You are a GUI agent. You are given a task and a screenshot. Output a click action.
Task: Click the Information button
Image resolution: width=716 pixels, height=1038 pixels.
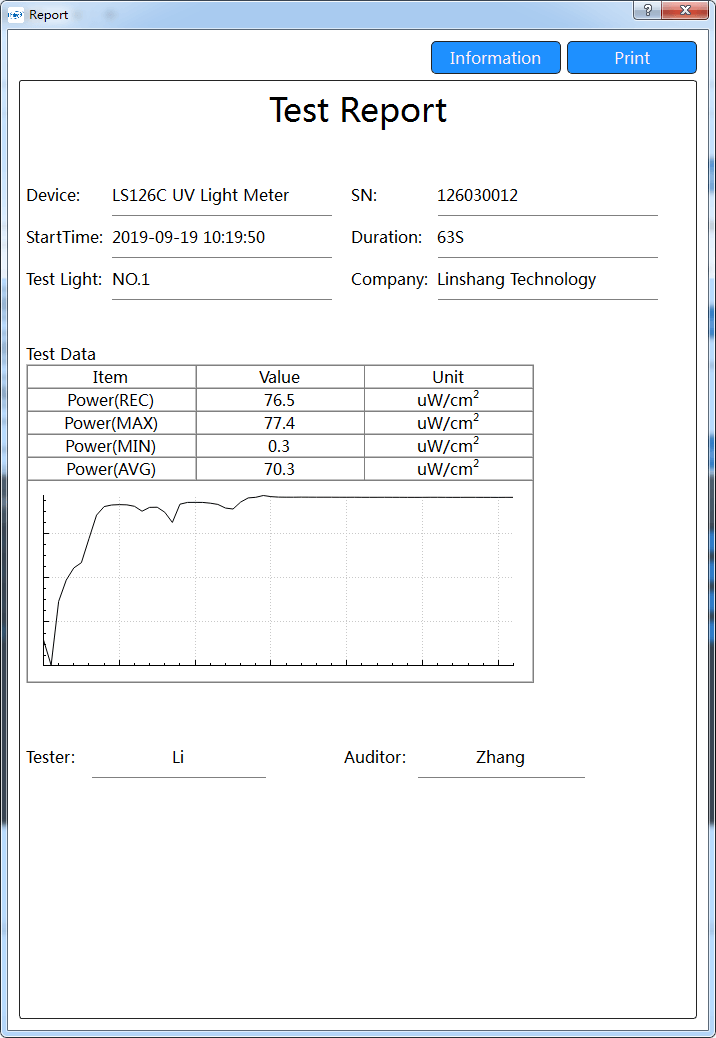coord(496,58)
